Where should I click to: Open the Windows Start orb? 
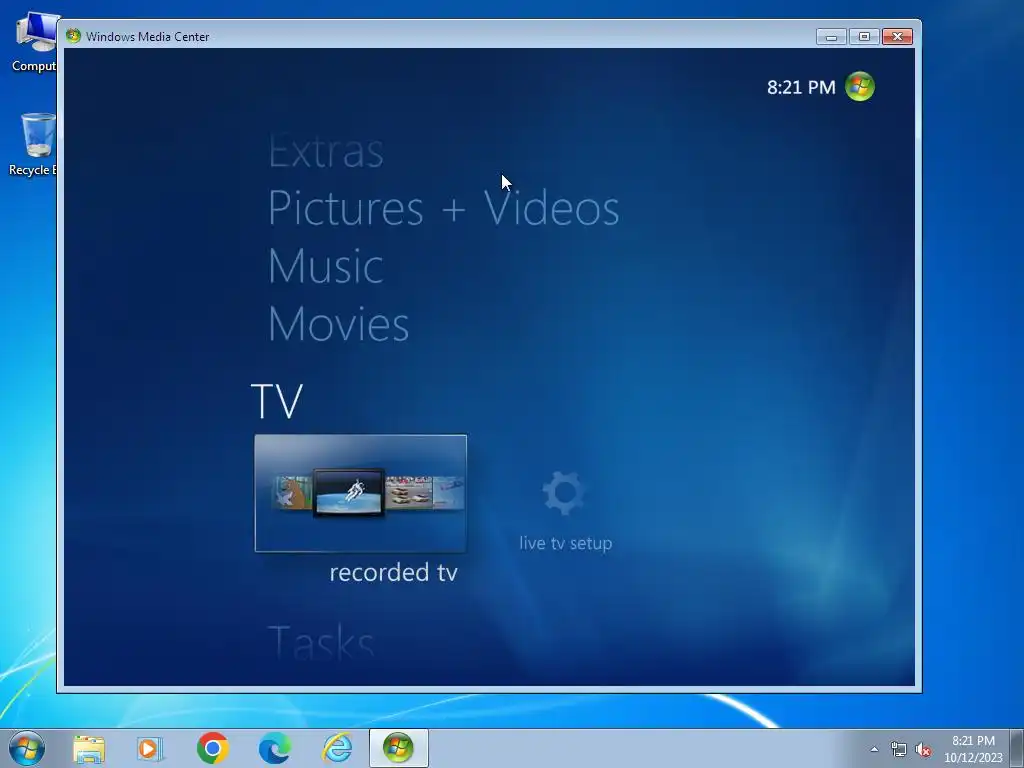(26, 748)
